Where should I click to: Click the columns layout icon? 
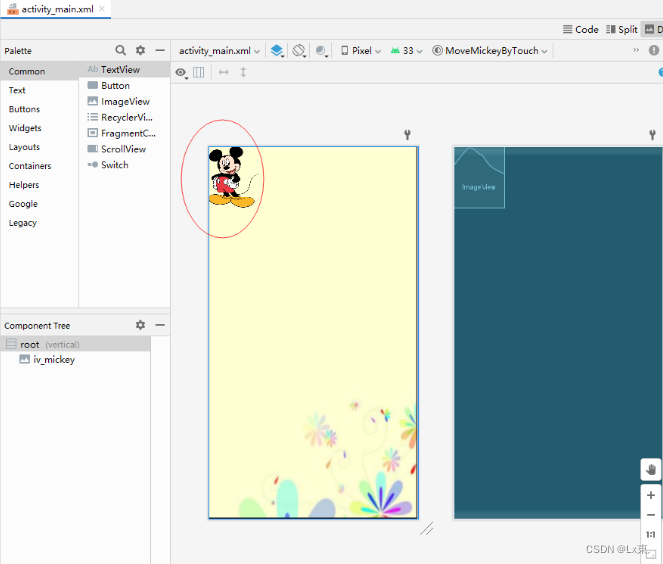coord(198,72)
